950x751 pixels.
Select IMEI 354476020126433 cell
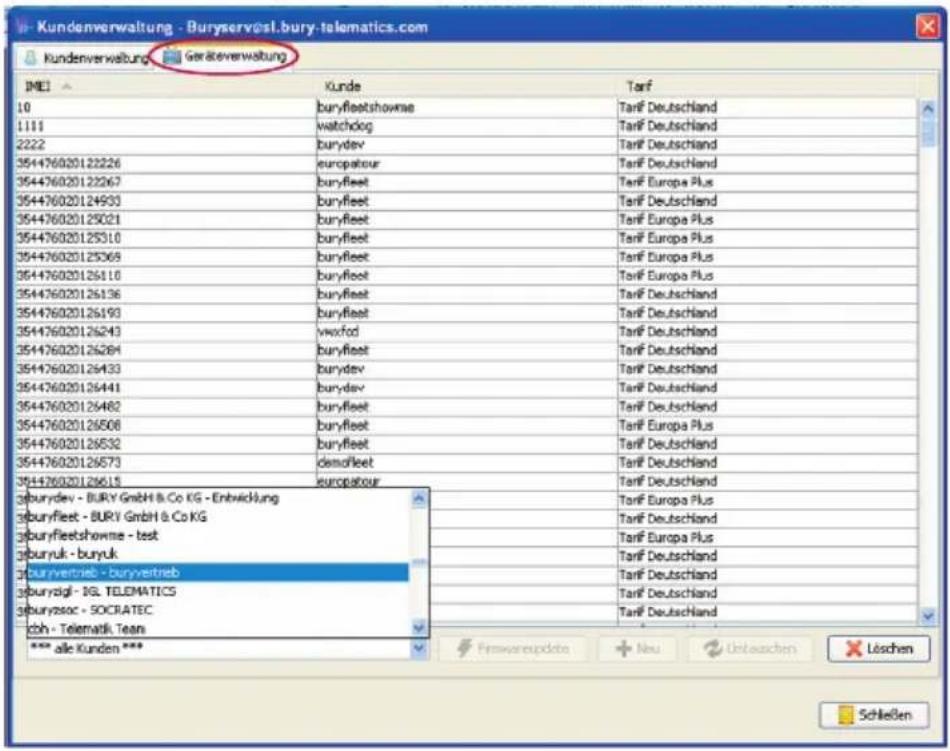[x=166, y=369]
